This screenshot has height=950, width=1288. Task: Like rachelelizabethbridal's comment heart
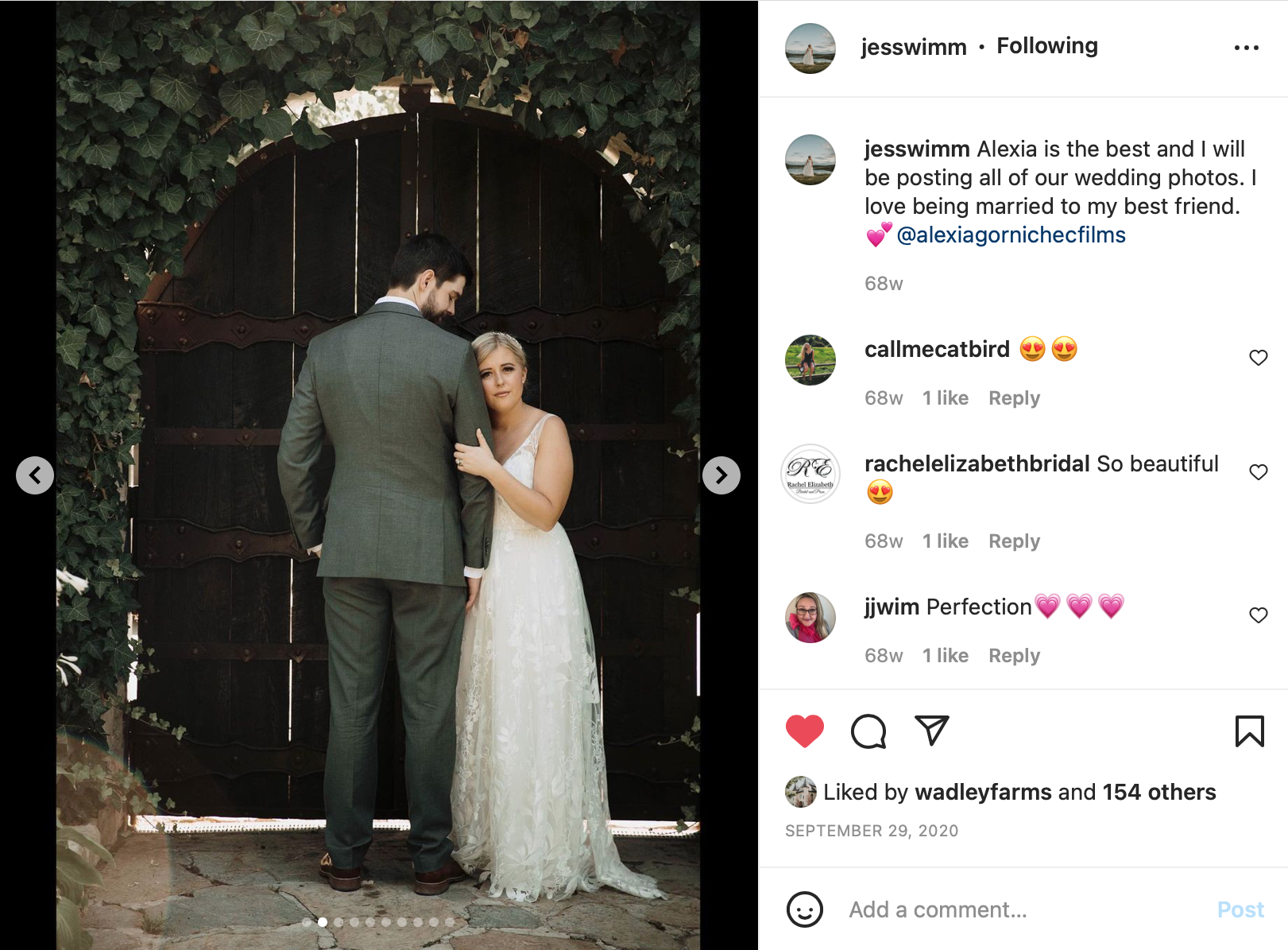[1259, 472]
